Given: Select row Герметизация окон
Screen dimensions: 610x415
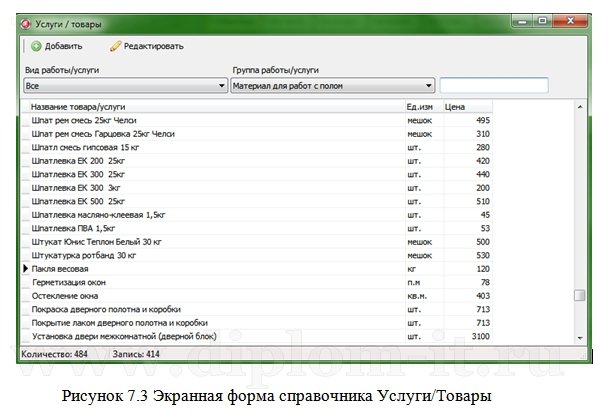Looking at the screenshot, I should (x=257, y=282).
